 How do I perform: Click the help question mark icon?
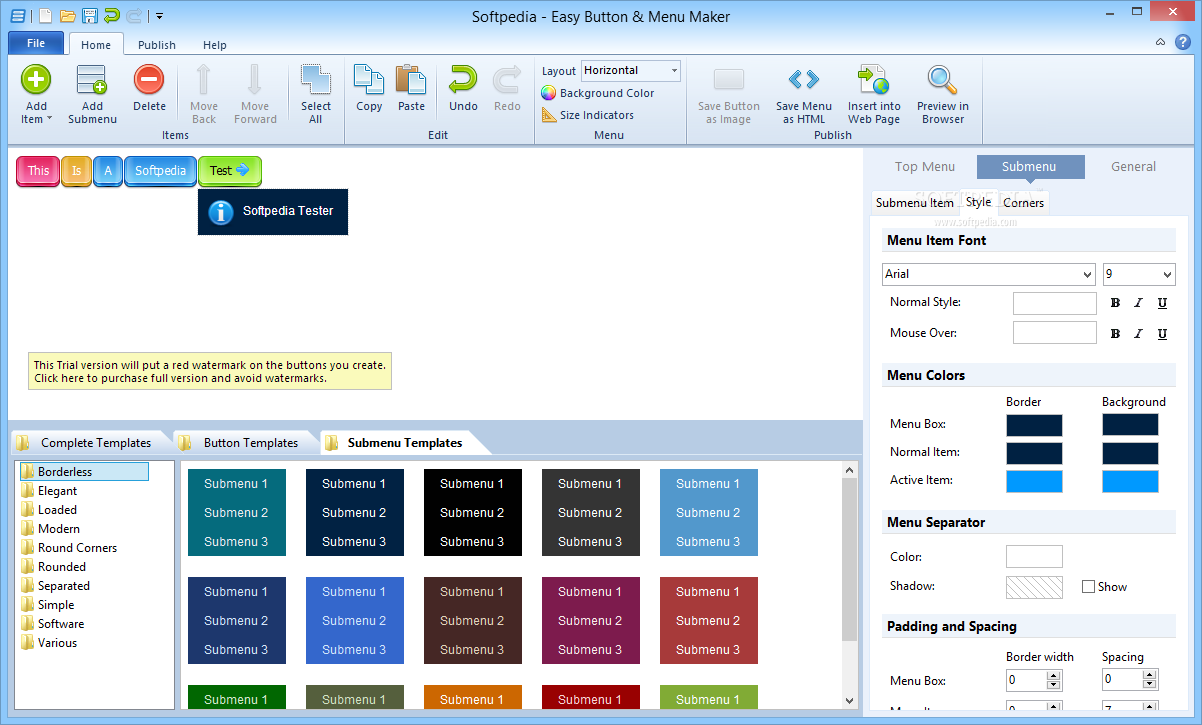click(1183, 42)
